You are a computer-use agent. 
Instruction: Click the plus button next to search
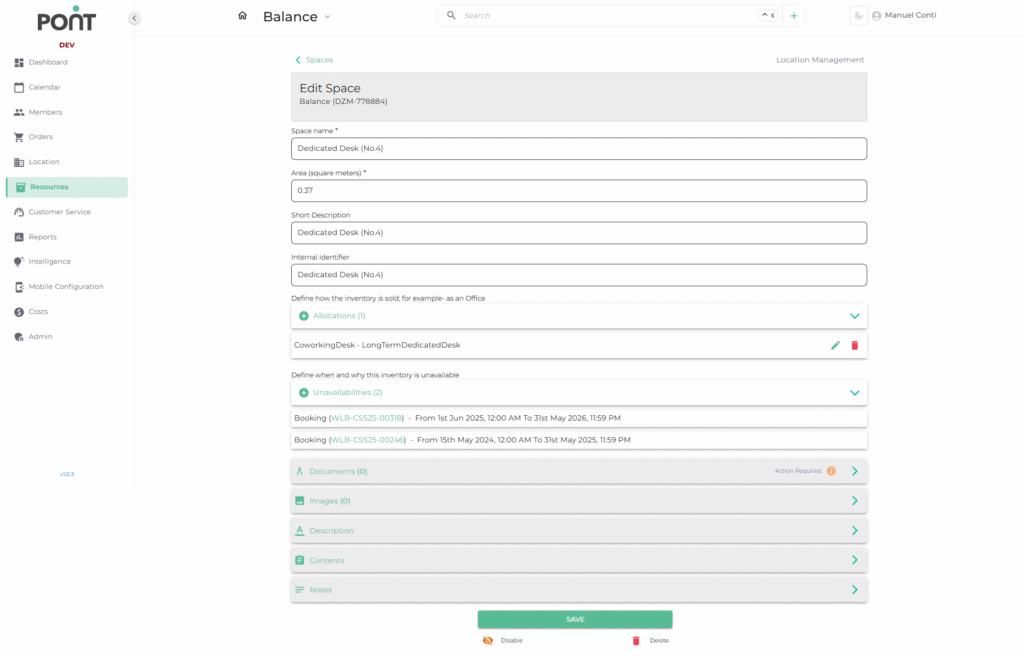coord(793,16)
